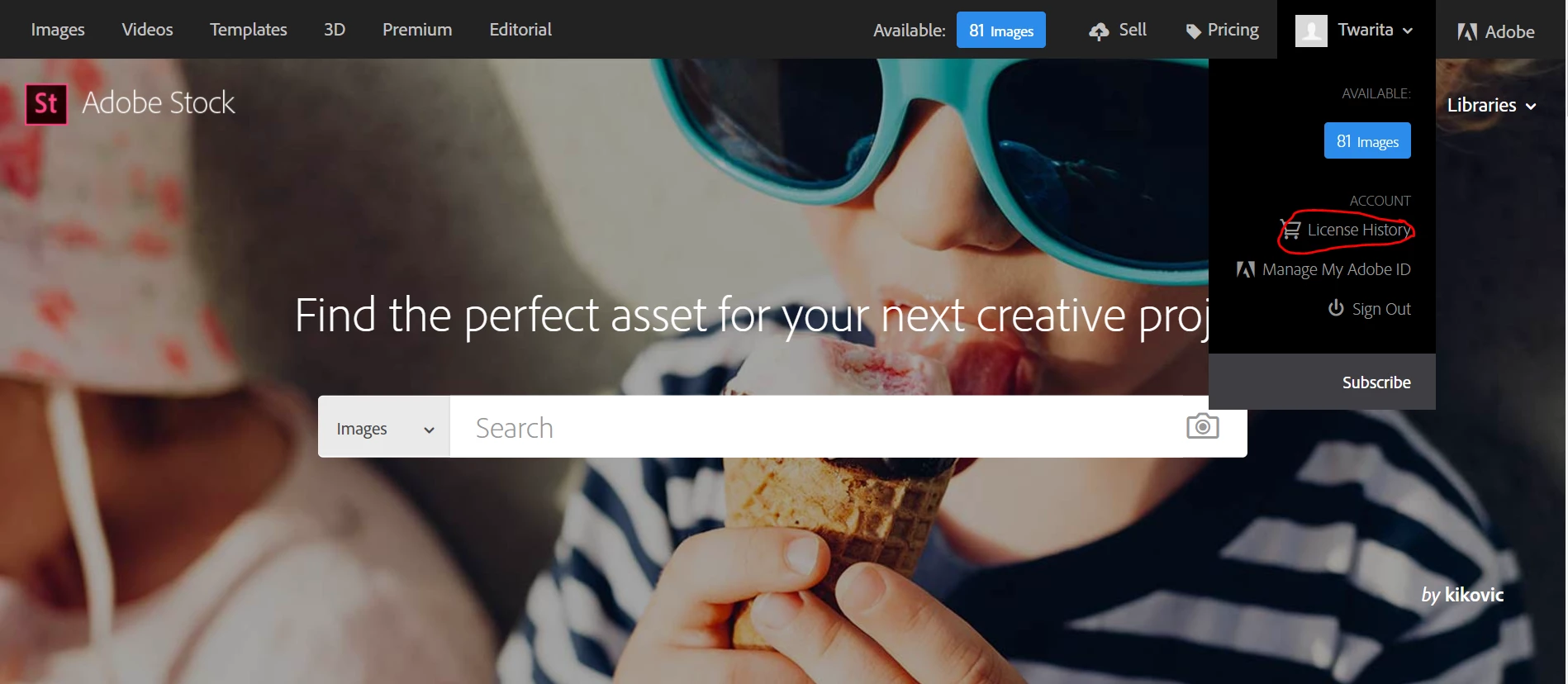
Task: Expand the Libraries dropdown
Action: (x=1491, y=106)
